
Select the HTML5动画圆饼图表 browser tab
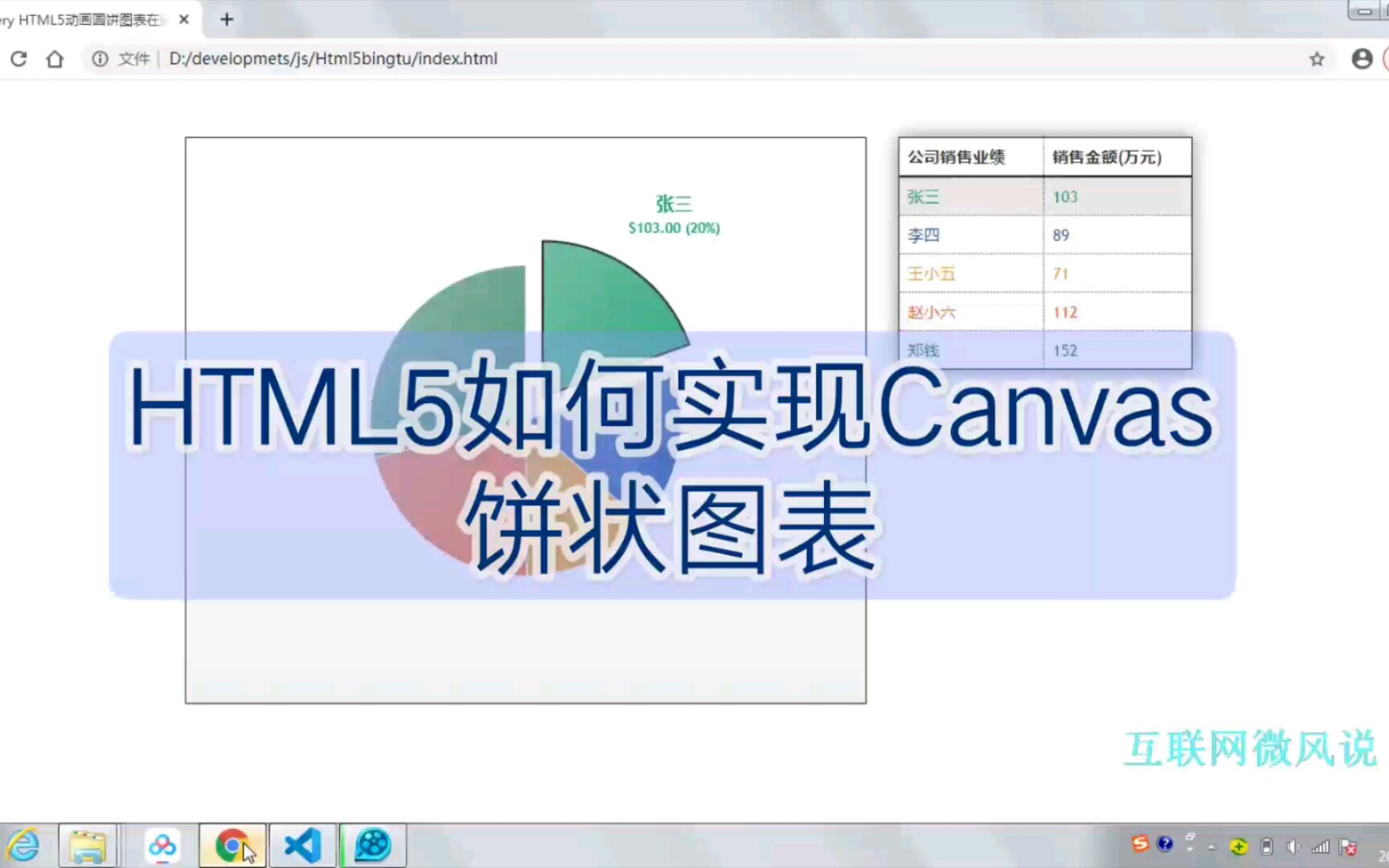[x=88, y=19]
